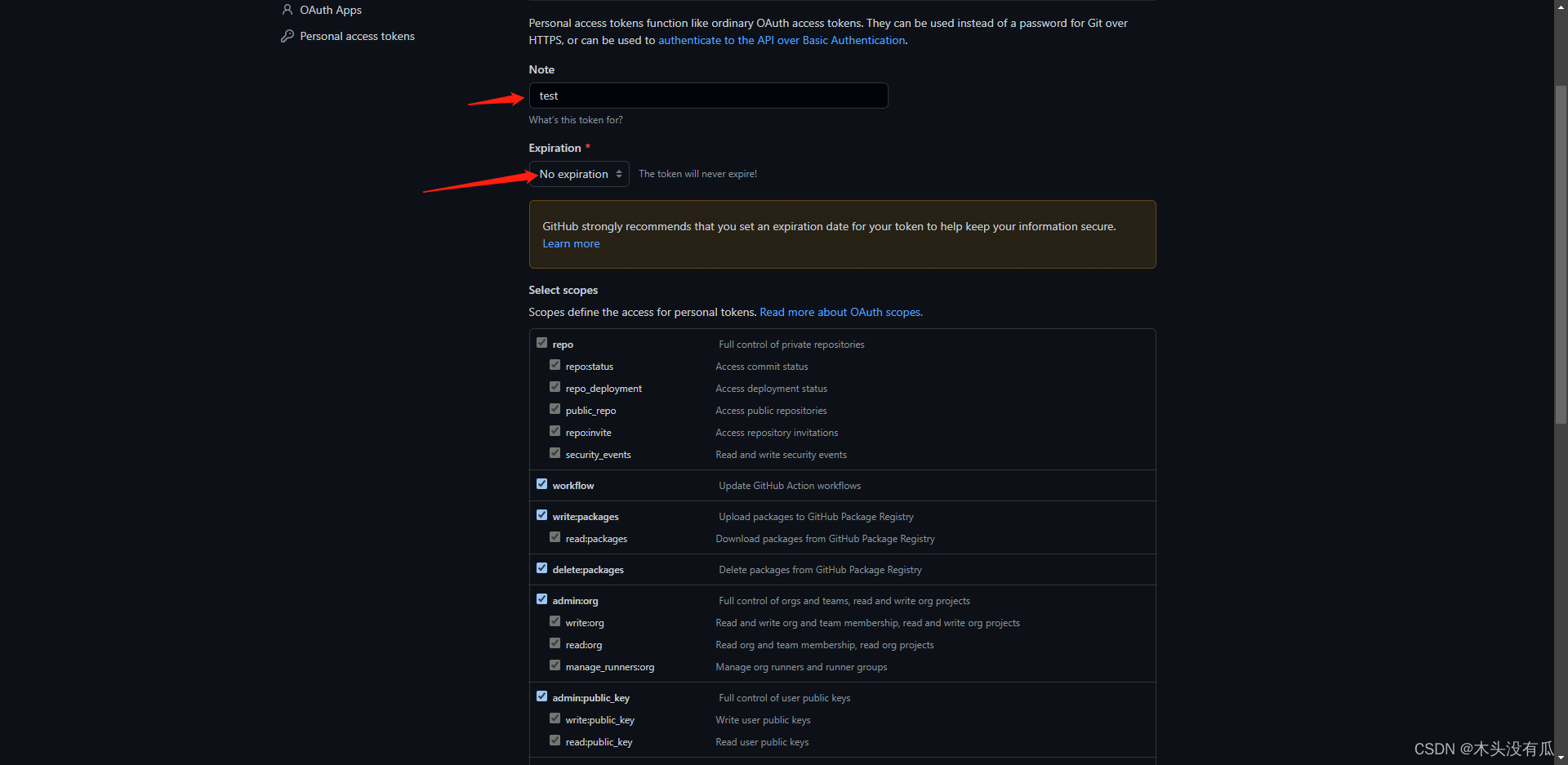Uncheck the manage_runners:org checkbox

coord(555,665)
